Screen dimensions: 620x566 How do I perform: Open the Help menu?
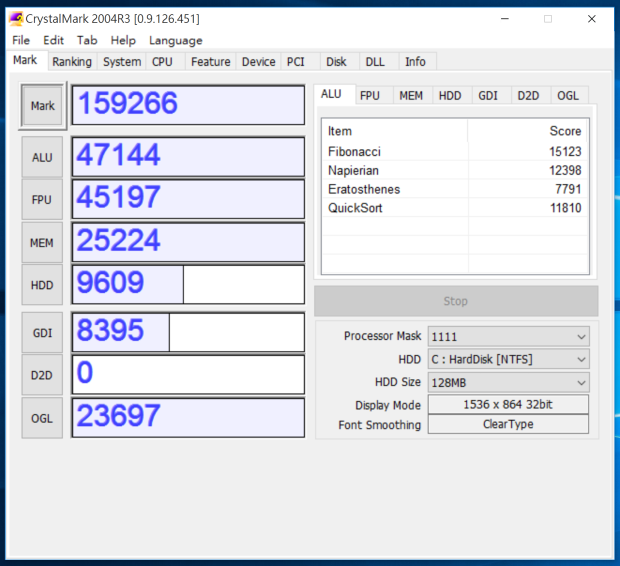coord(123,40)
